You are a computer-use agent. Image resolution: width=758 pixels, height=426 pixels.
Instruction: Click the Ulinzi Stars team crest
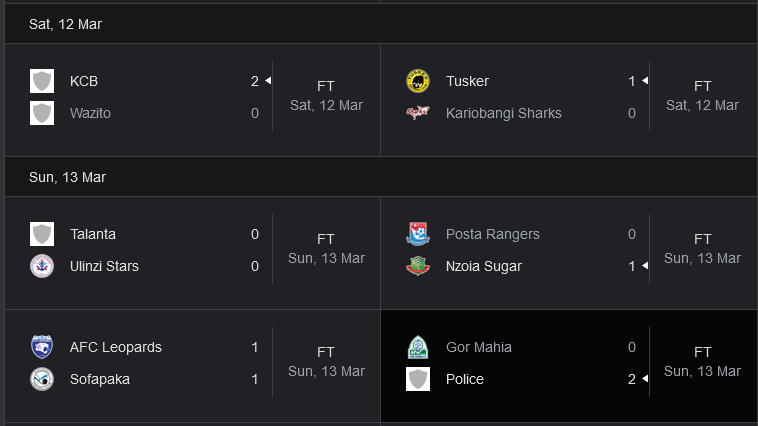42,266
